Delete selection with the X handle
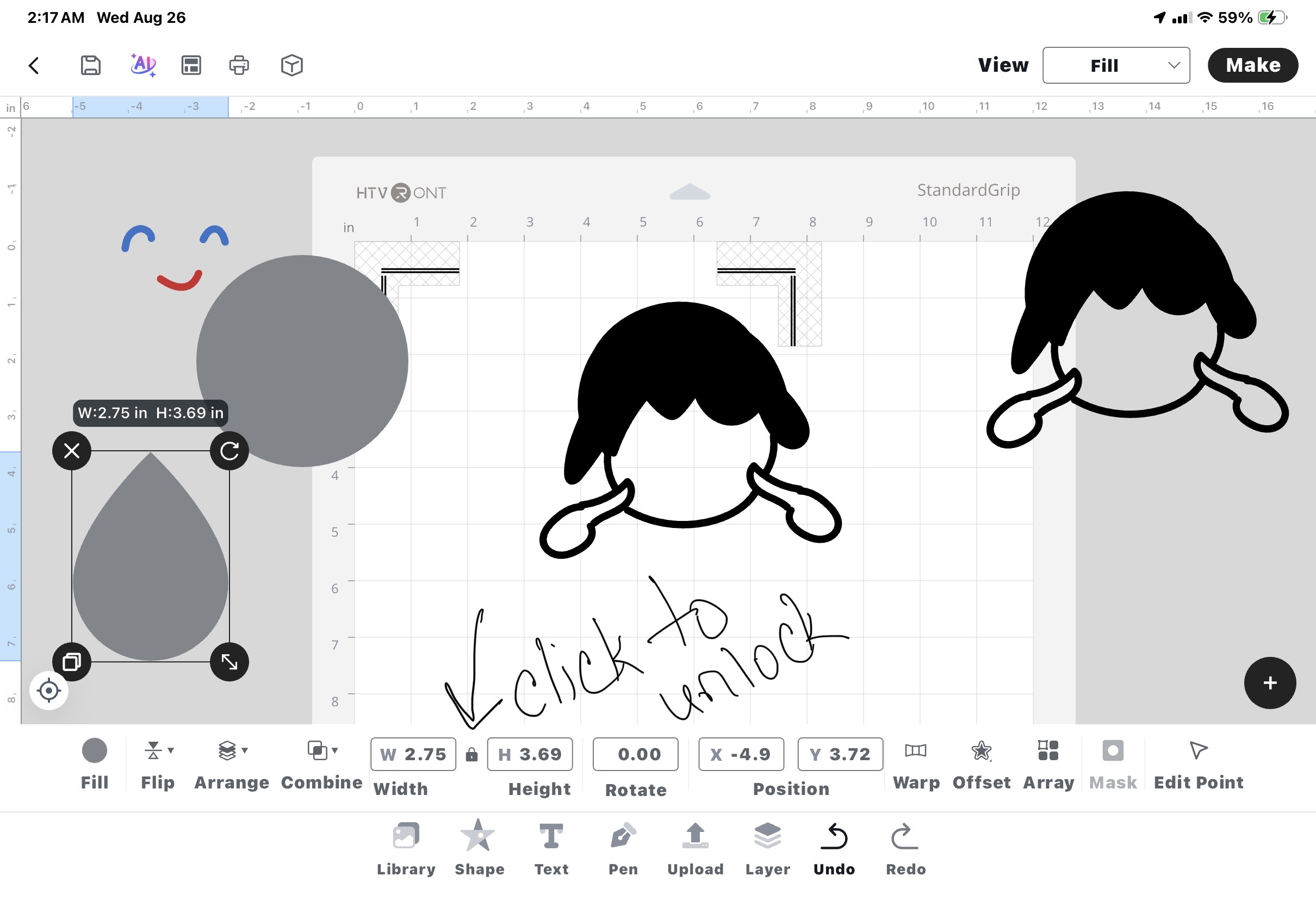1316x907 pixels. (72, 451)
